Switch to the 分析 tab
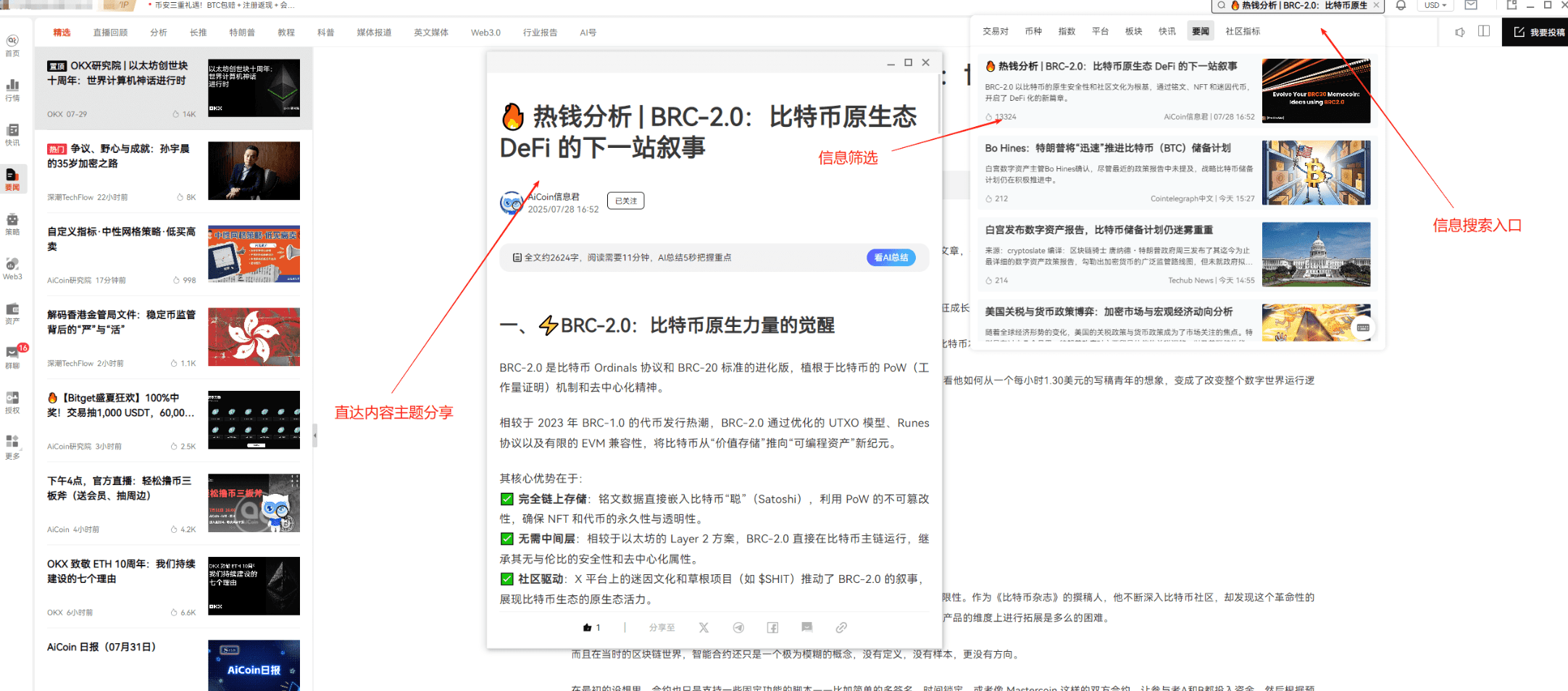Image resolution: width=1568 pixels, height=691 pixels. 159,33
